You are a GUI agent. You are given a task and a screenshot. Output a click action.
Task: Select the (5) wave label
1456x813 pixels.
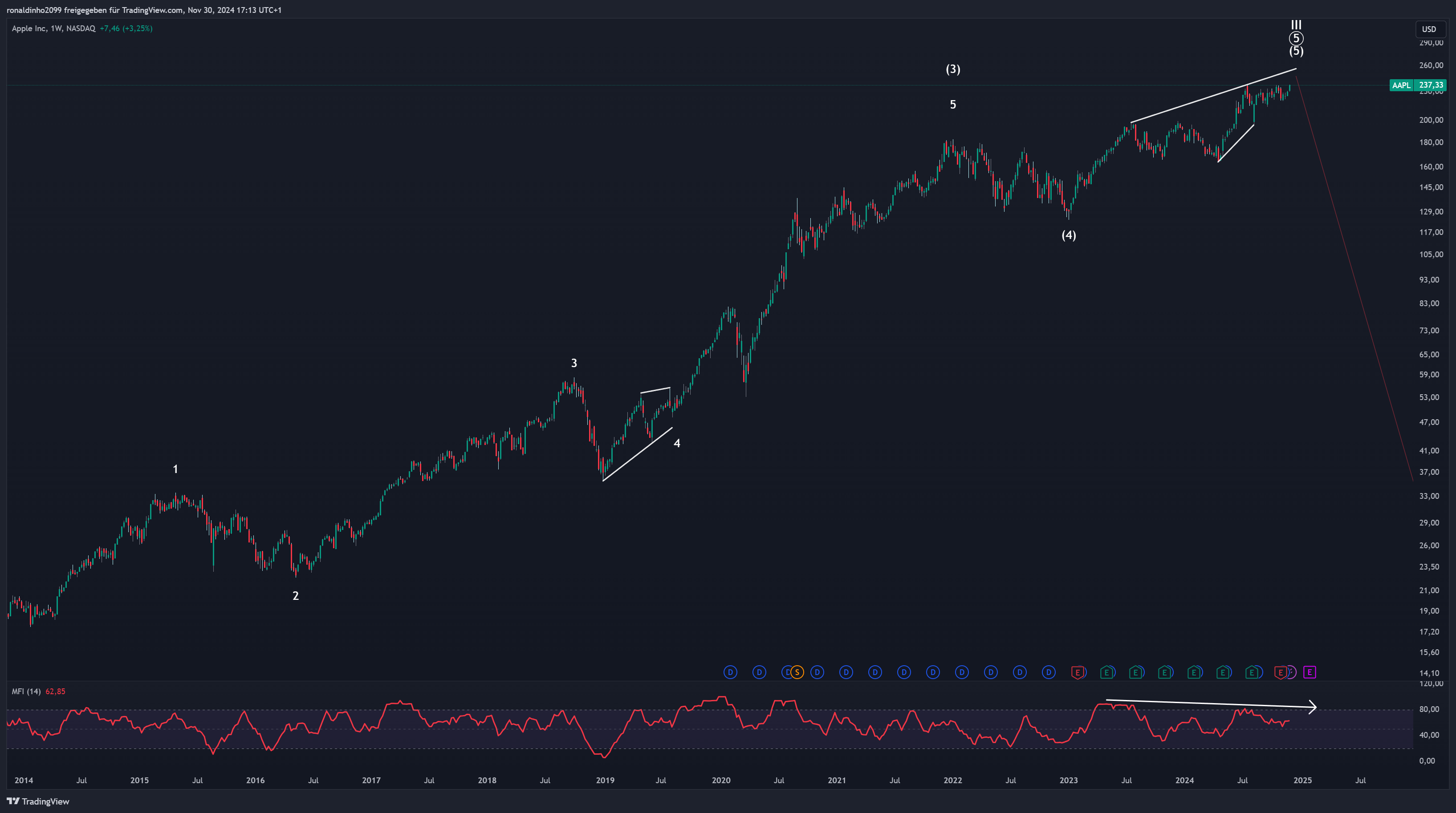1296,51
